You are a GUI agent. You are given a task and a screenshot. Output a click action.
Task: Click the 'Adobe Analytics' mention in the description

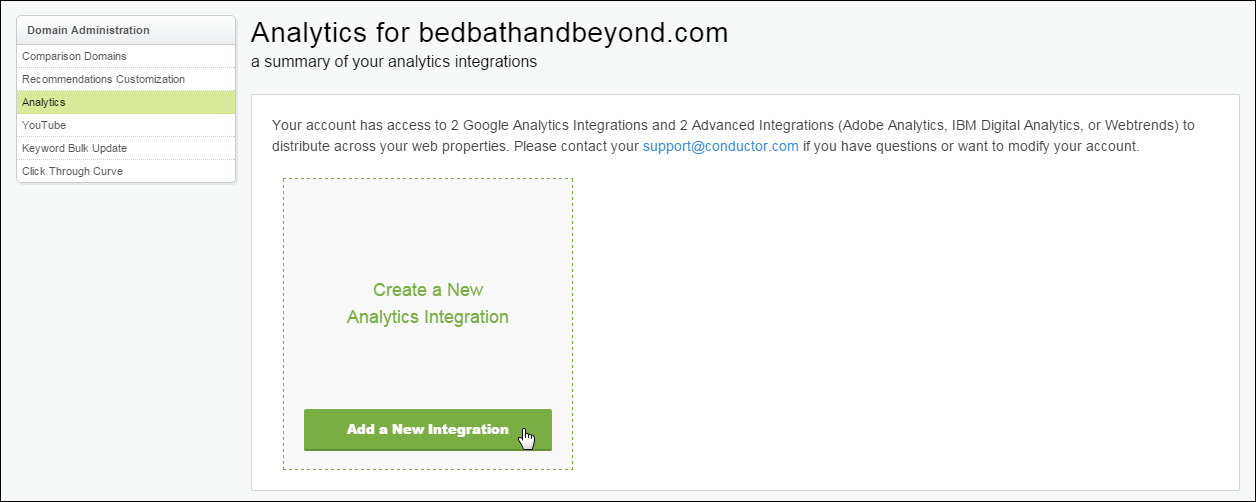pos(891,125)
